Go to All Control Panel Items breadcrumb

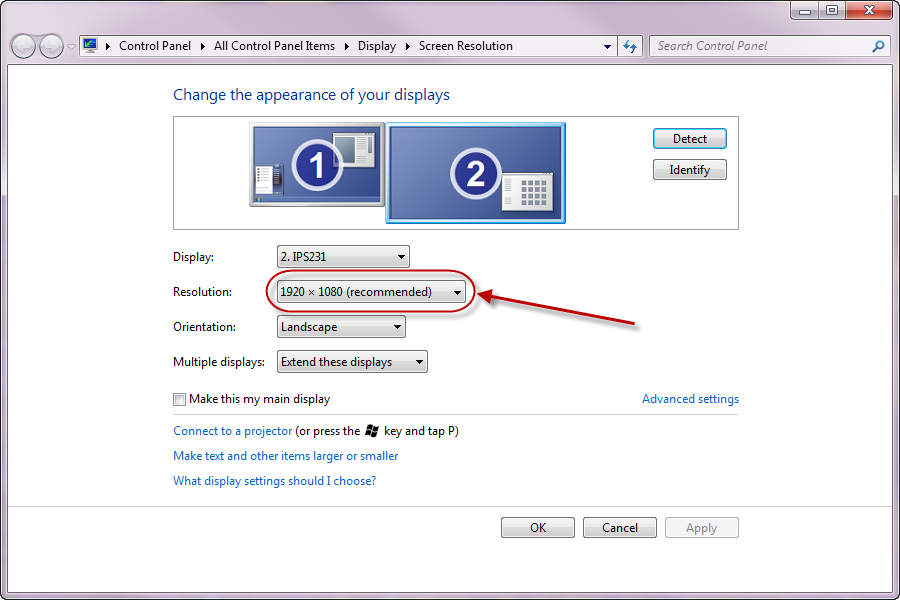[x=274, y=46]
